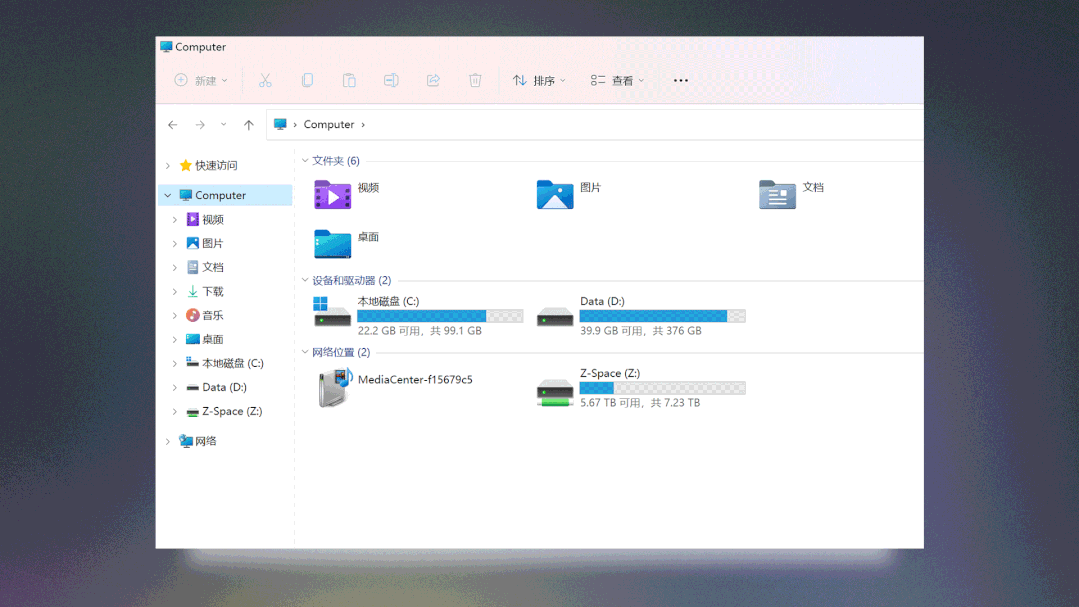
Task: Click the See more ellipsis on the toolbar
Action: point(681,80)
